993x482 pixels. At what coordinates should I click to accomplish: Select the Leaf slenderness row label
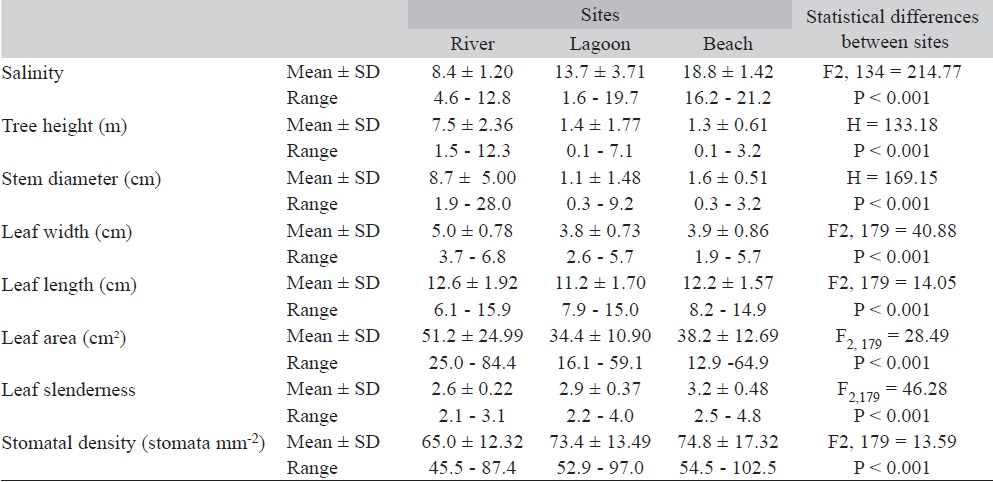59,390
